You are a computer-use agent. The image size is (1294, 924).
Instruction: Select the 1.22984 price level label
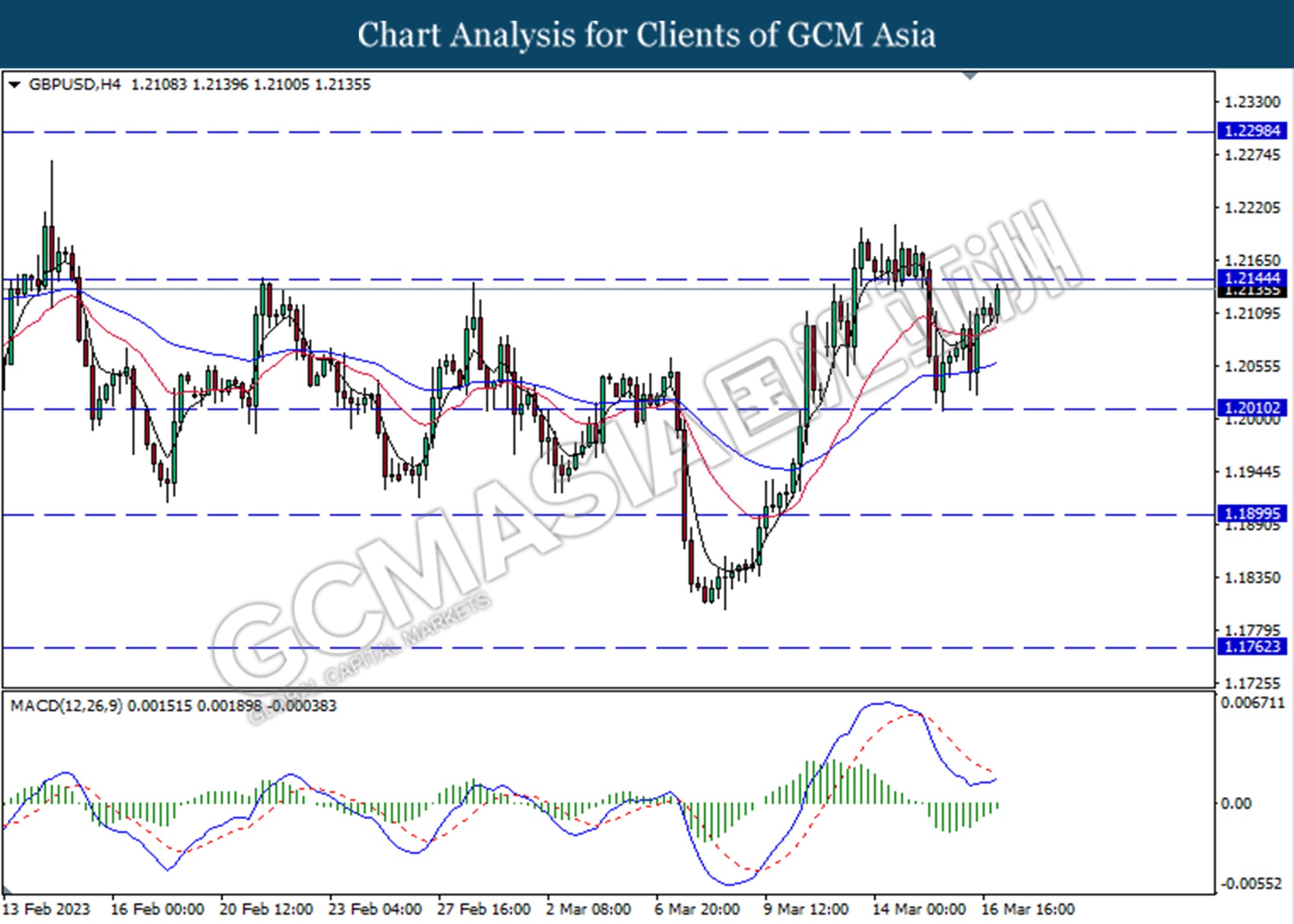coord(1252,131)
